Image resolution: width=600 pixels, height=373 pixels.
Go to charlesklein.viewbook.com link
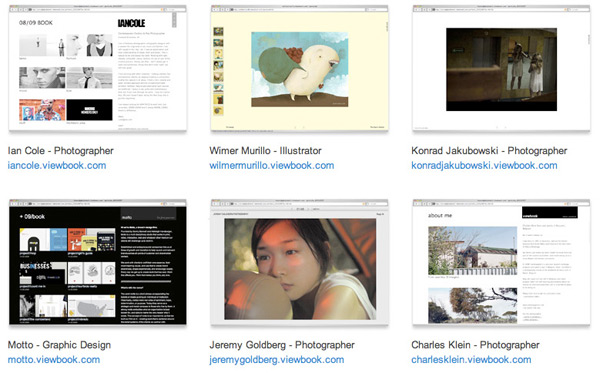click(471, 360)
